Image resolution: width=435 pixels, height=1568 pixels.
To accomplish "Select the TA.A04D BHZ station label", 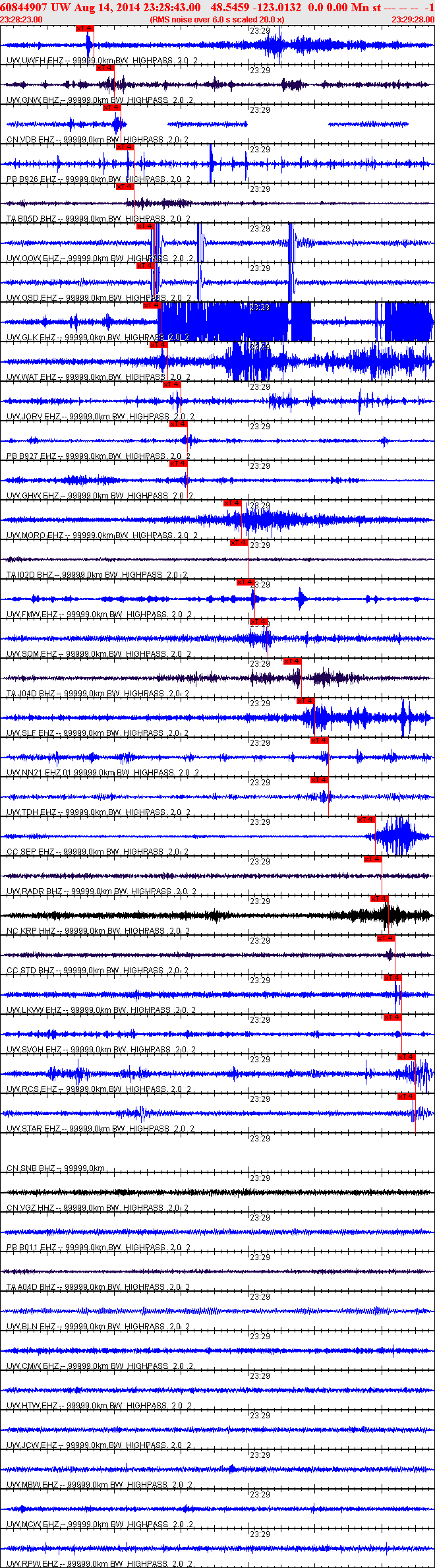I will (x=31, y=1287).
